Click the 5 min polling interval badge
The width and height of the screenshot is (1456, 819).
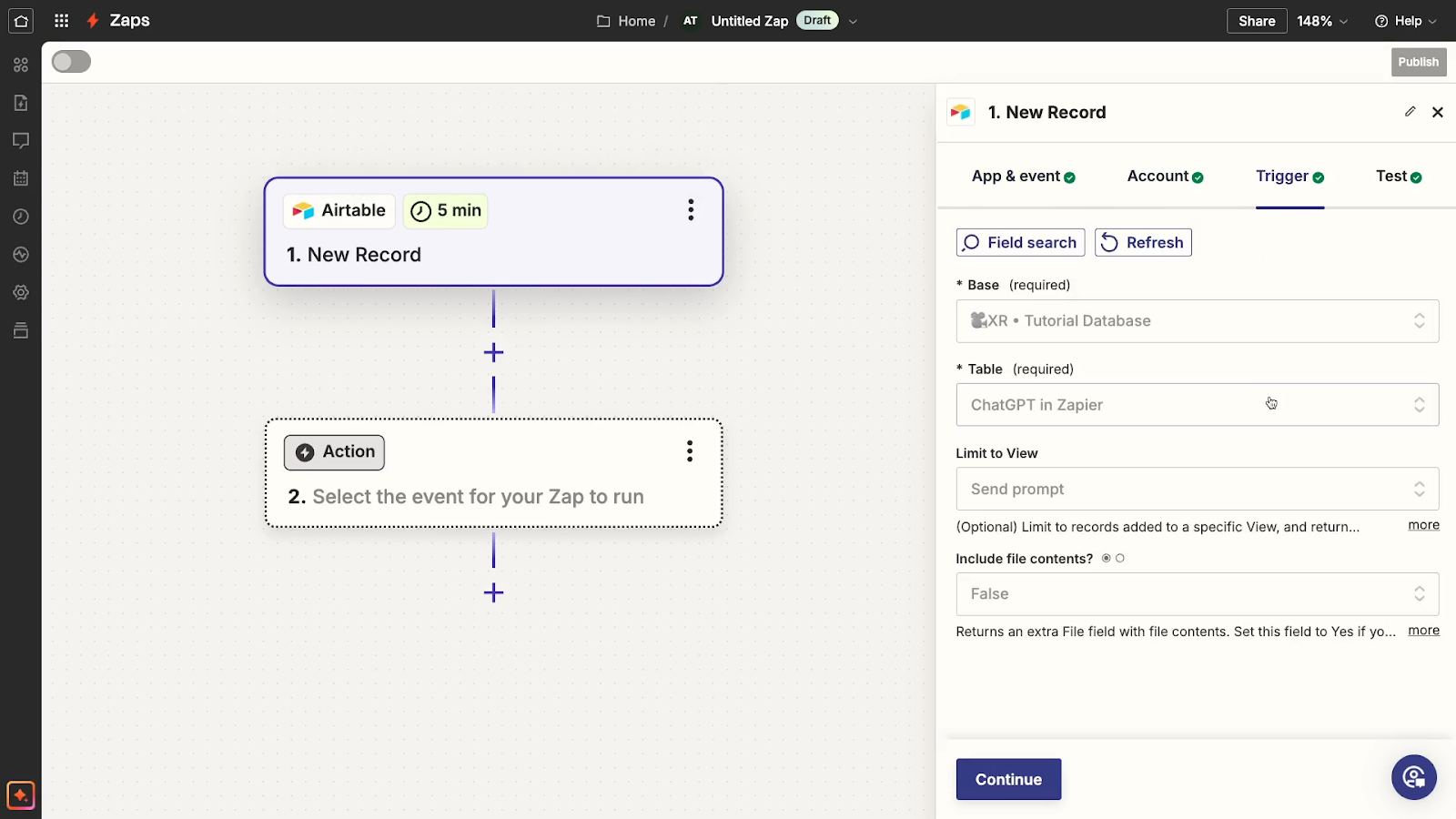446,210
